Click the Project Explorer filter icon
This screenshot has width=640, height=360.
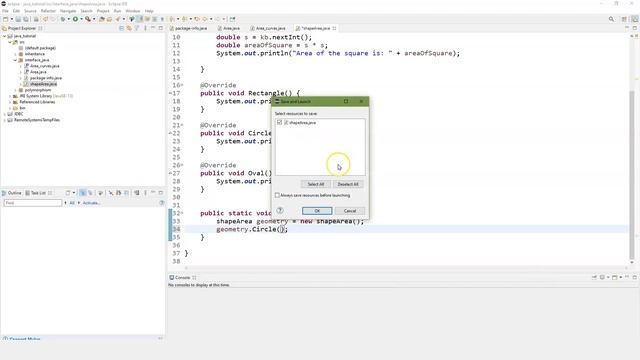[x=137, y=28]
